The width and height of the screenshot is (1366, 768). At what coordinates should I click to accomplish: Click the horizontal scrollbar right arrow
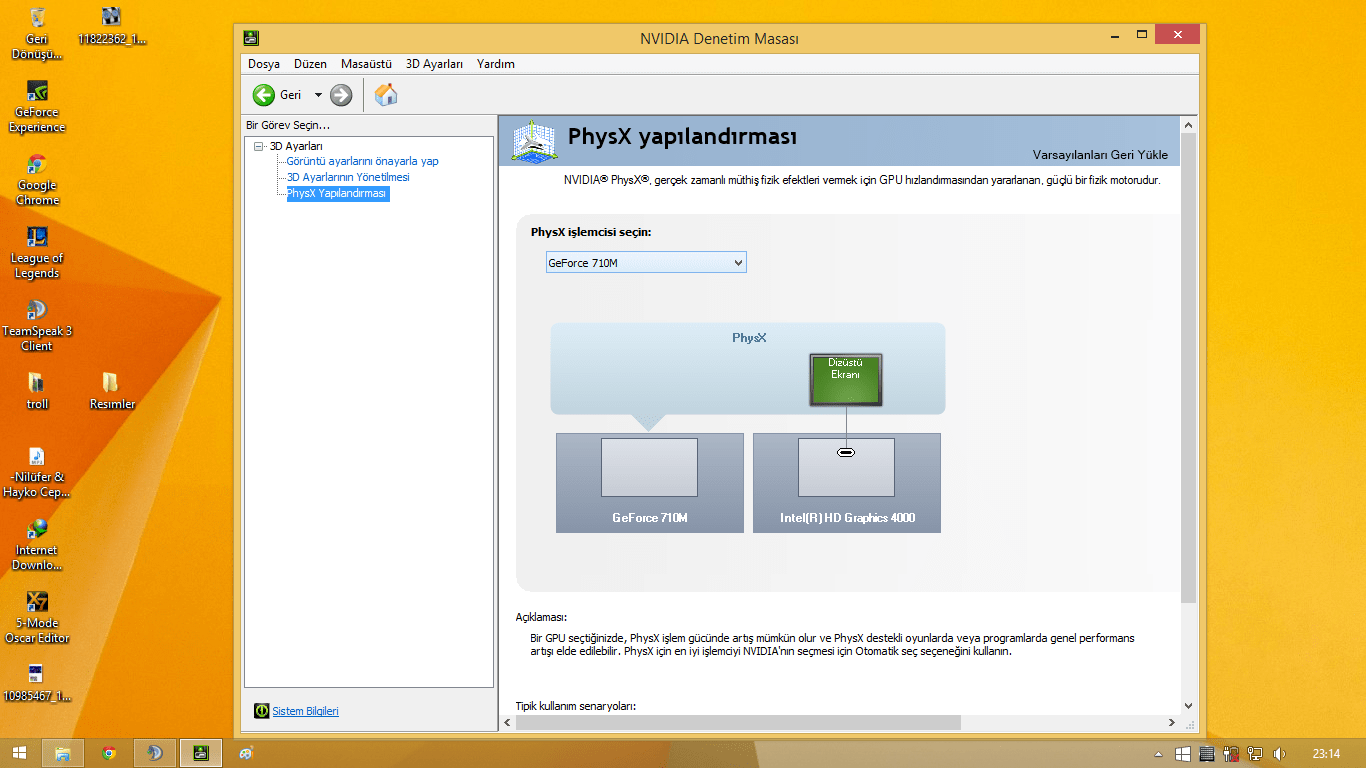click(x=1172, y=722)
